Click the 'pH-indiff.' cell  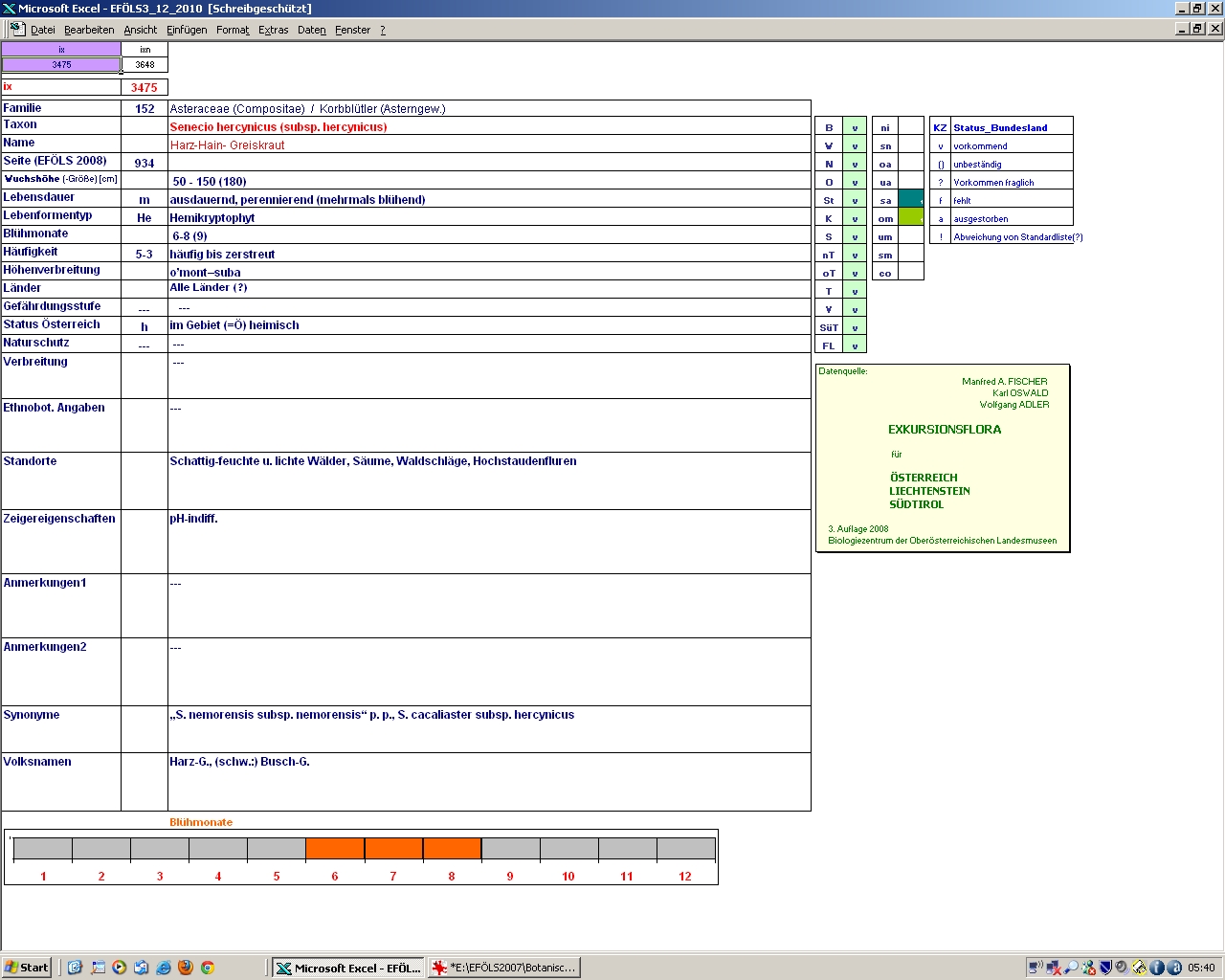tap(489, 542)
